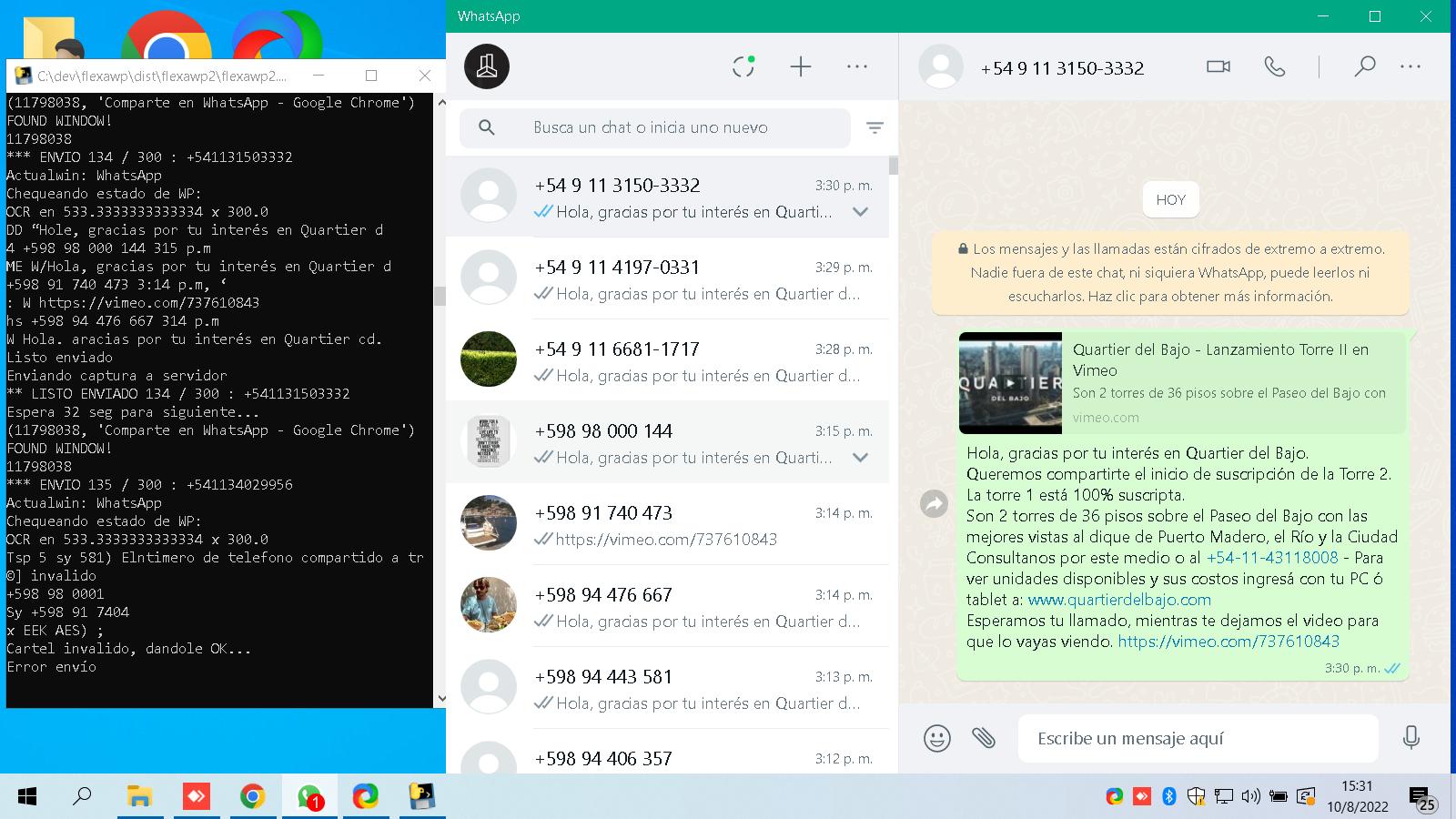Click the console window scrollbar thumb
1456x819 pixels.
[x=440, y=297]
